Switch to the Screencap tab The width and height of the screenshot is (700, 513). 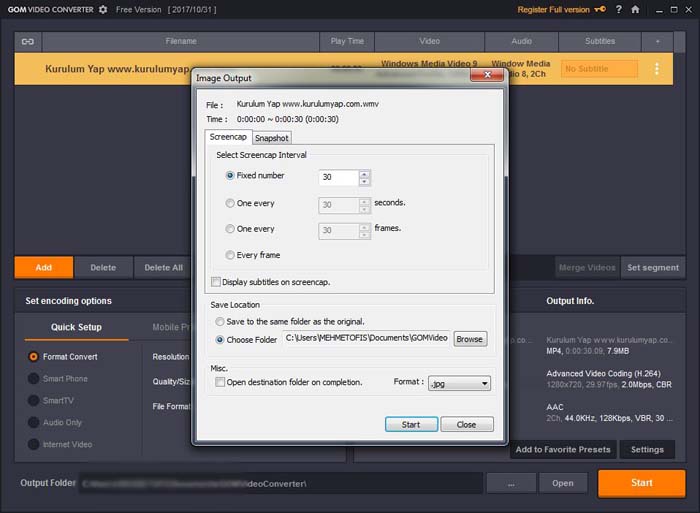228,137
